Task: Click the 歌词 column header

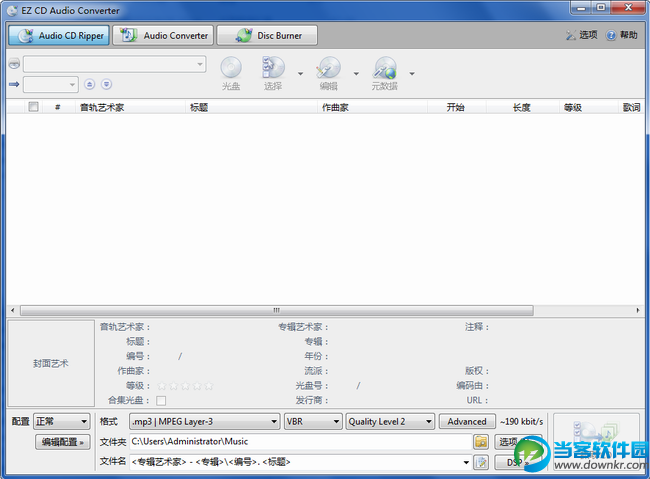Action: tap(631, 107)
